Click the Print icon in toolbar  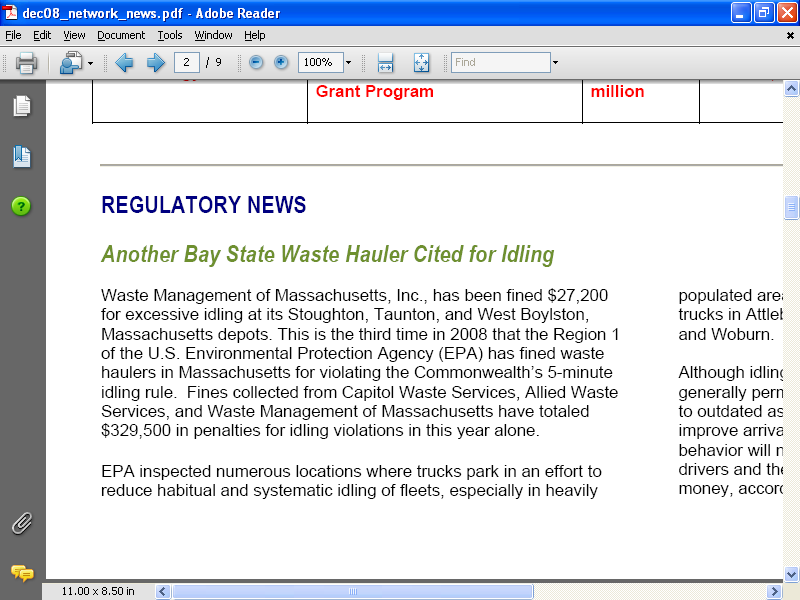(26, 63)
